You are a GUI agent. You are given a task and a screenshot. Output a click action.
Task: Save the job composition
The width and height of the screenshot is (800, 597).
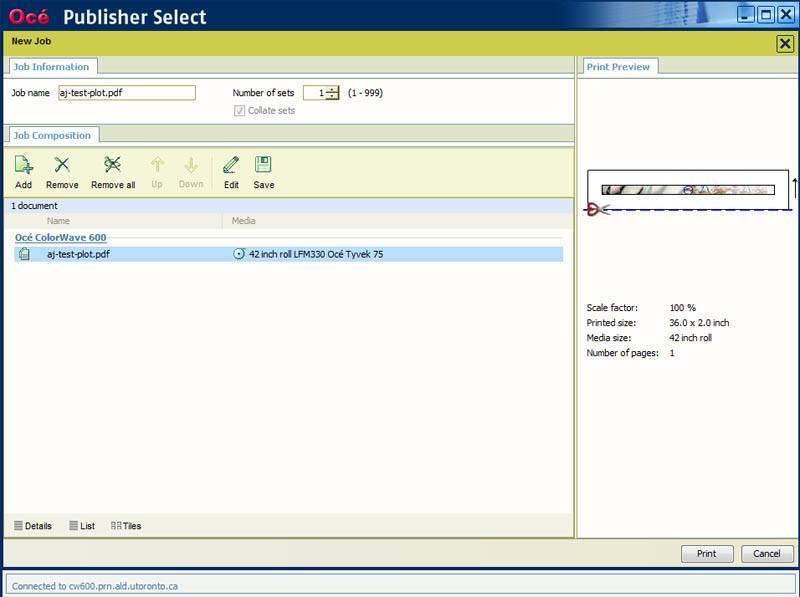click(x=264, y=172)
